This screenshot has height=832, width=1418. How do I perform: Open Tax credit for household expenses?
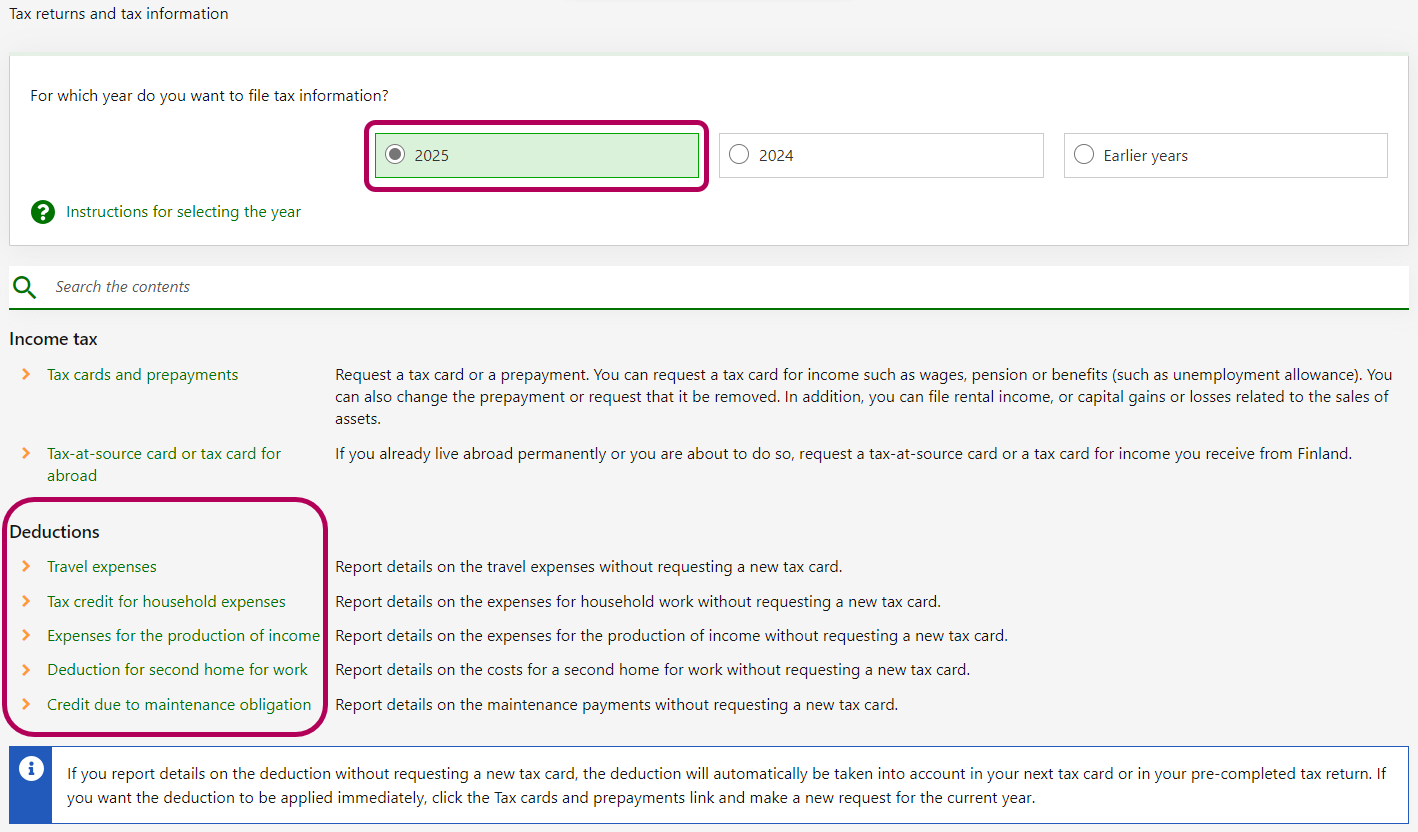click(x=166, y=602)
